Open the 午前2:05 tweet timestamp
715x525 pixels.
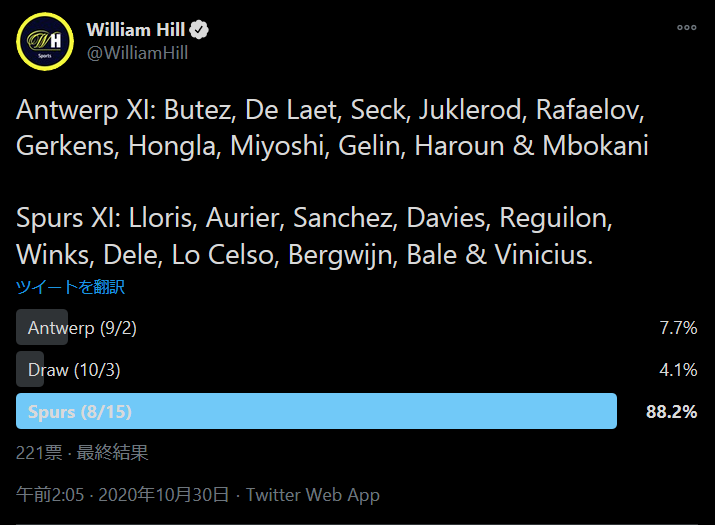tap(50, 495)
